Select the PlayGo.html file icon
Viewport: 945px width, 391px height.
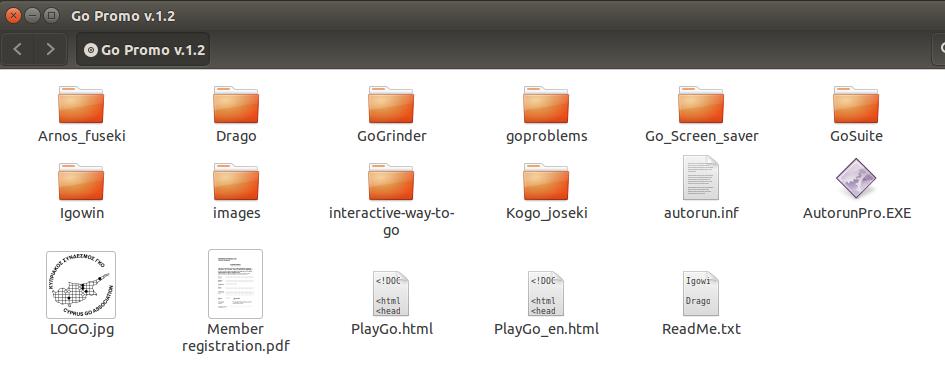[x=391, y=294]
